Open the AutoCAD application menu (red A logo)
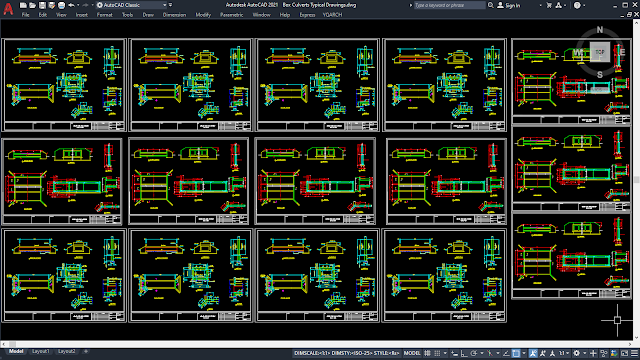 click(8, 9)
